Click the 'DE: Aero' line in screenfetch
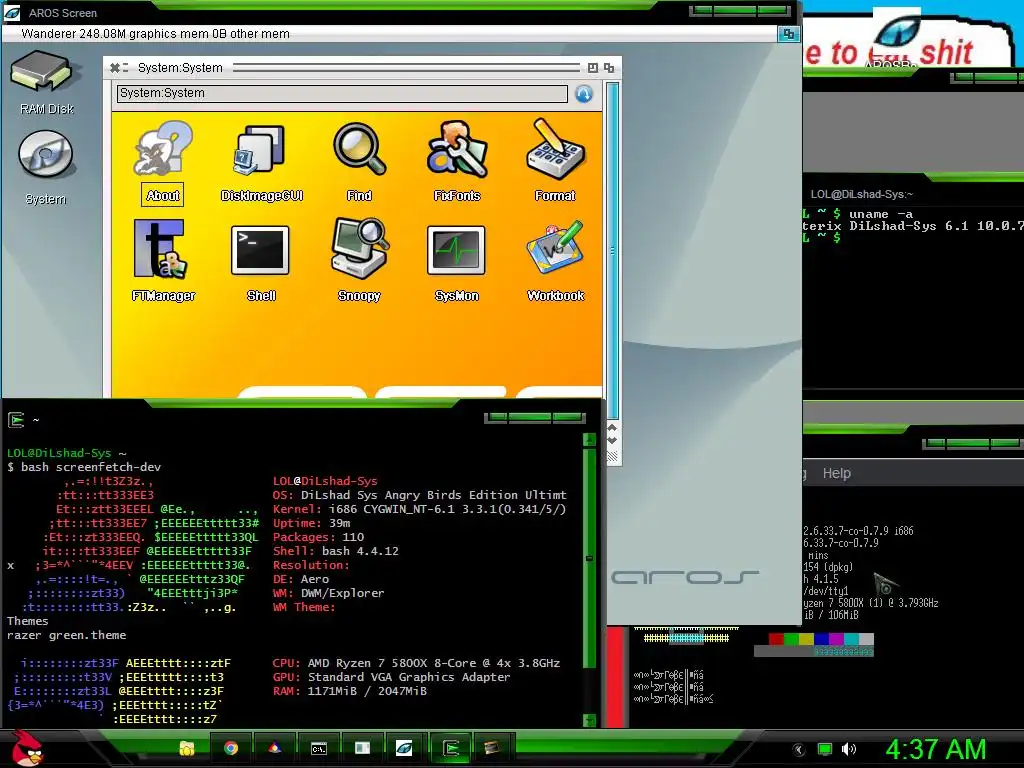 (301, 579)
